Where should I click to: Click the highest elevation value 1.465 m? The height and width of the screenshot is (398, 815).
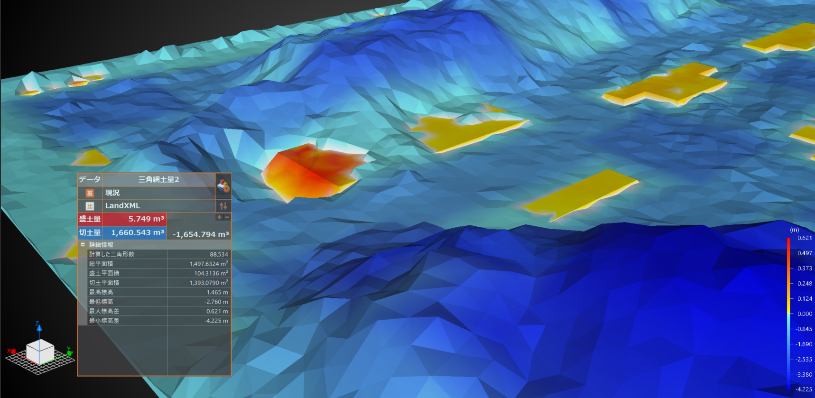(x=219, y=292)
